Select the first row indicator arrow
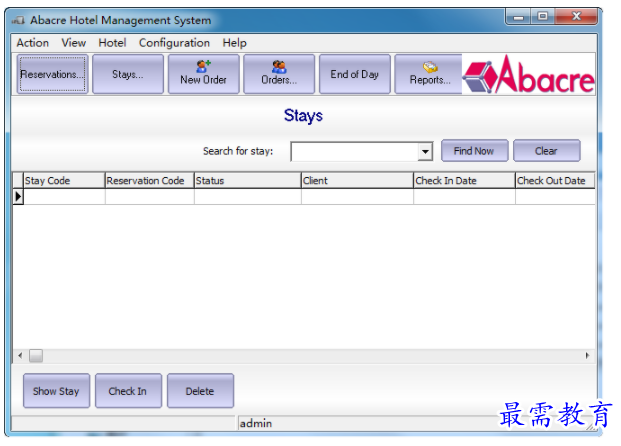This screenshot has width=621, height=446. (18, 196)
